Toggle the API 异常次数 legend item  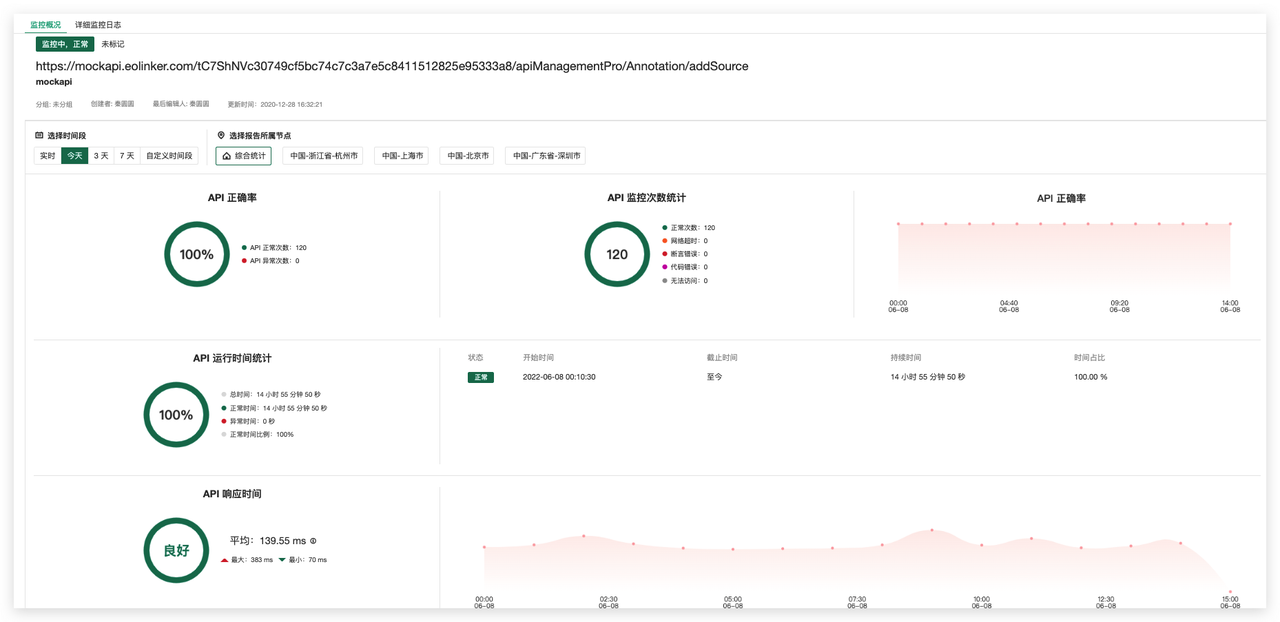271,261
